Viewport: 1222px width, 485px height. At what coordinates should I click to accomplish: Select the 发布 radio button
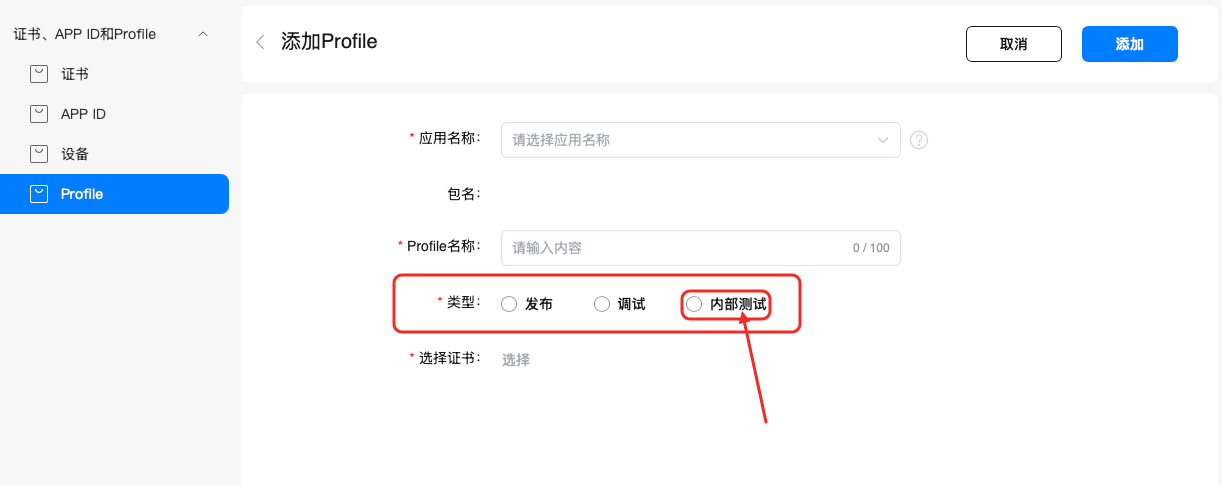[x=509, y=304]
